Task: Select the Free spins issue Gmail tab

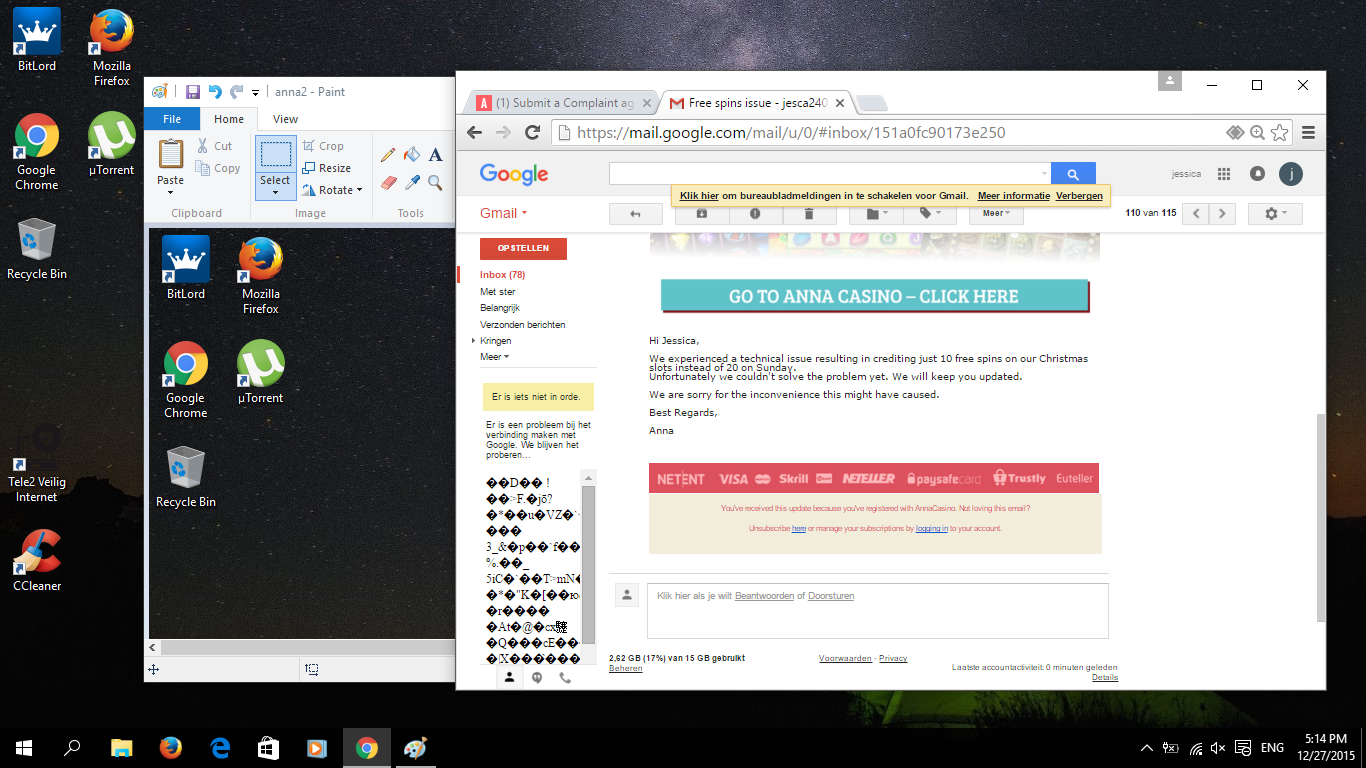Action: click(x=757, y=103)
